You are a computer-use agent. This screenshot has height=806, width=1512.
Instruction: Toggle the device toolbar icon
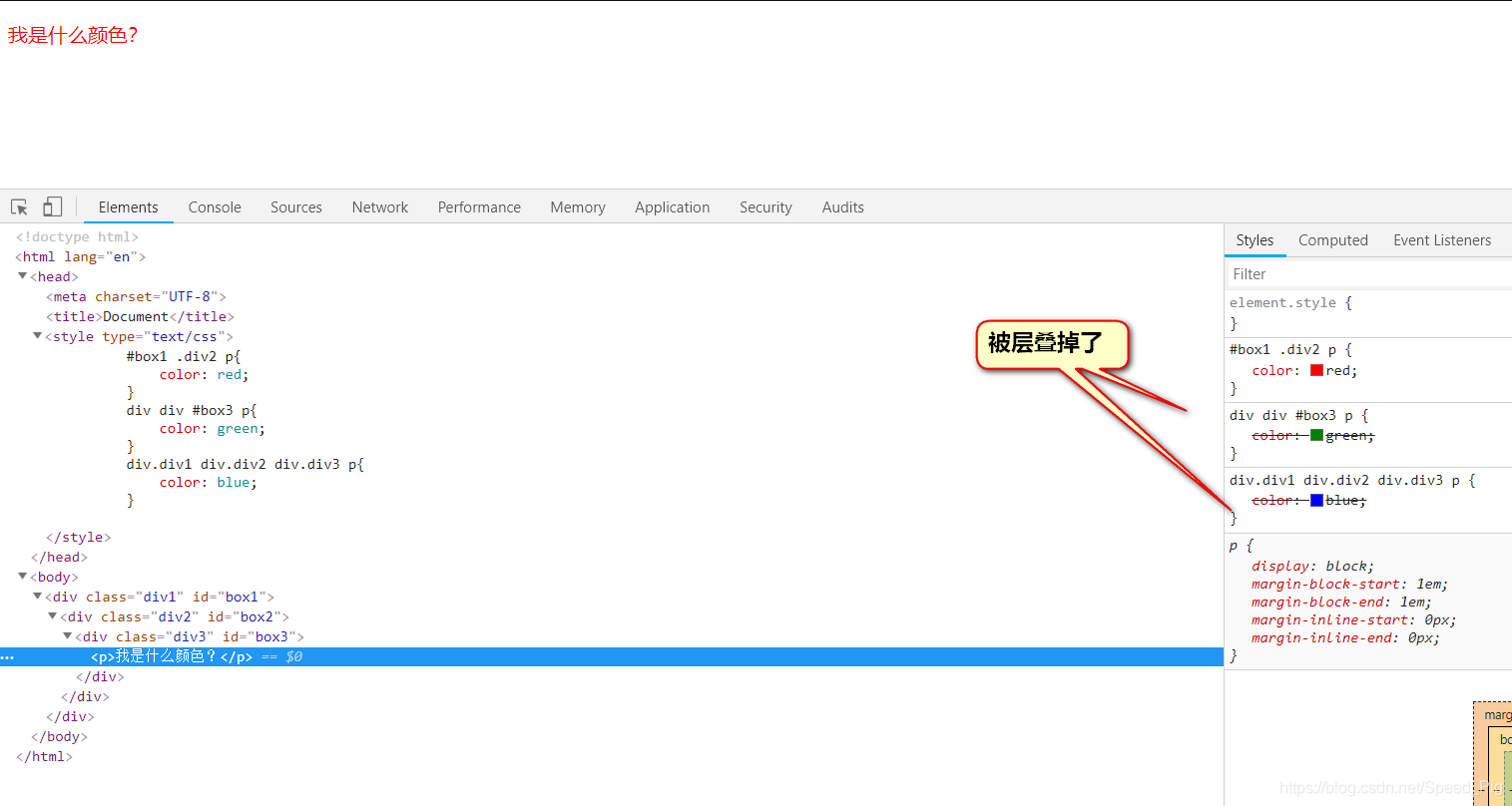pos(52,206)
